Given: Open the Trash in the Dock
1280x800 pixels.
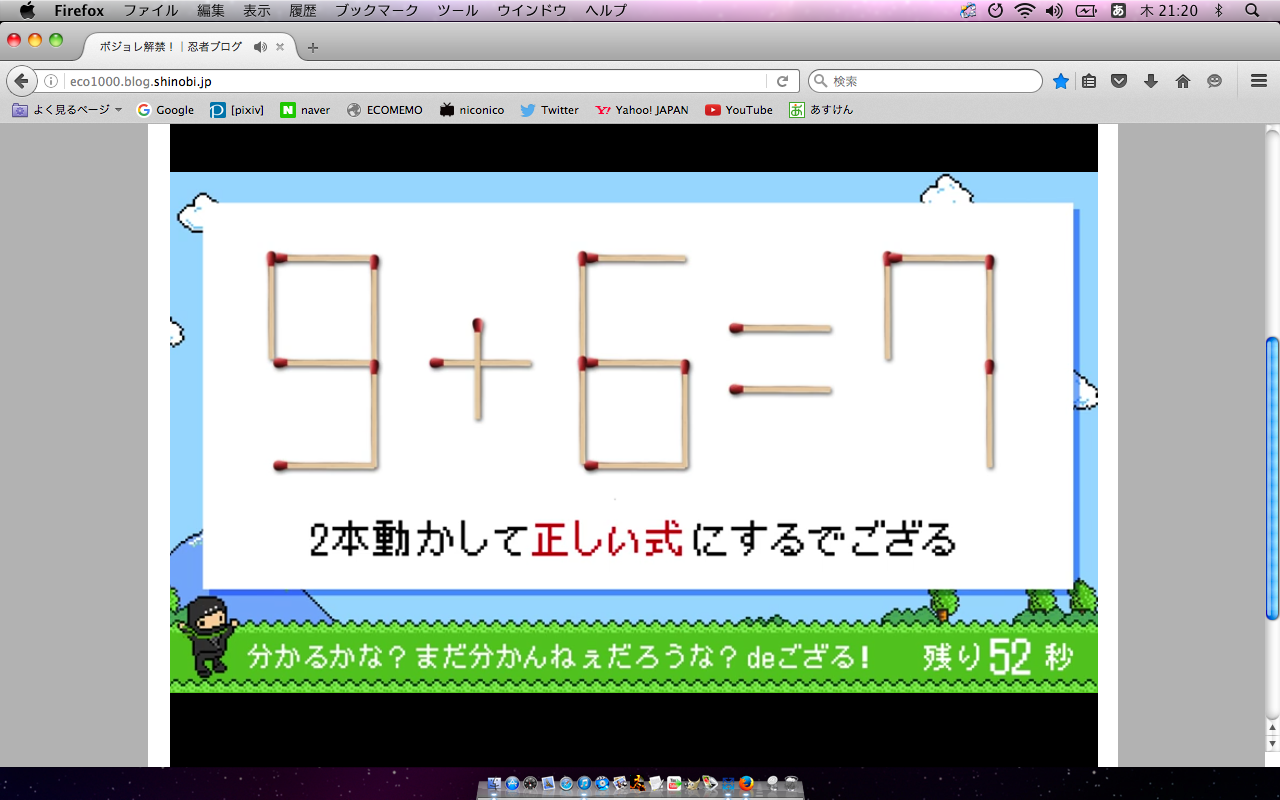Looking at the screenshot, I should coord(790,784).
